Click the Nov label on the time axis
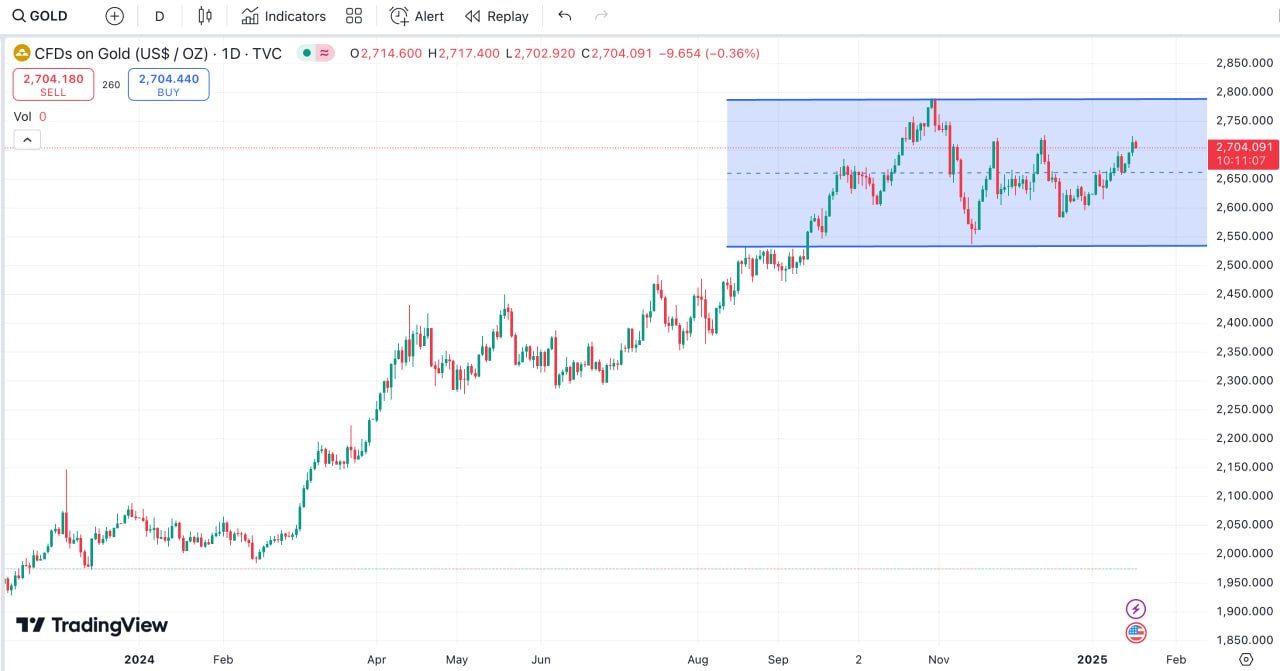The width and height of the screenshot is (1280, 671). (938, 659)
